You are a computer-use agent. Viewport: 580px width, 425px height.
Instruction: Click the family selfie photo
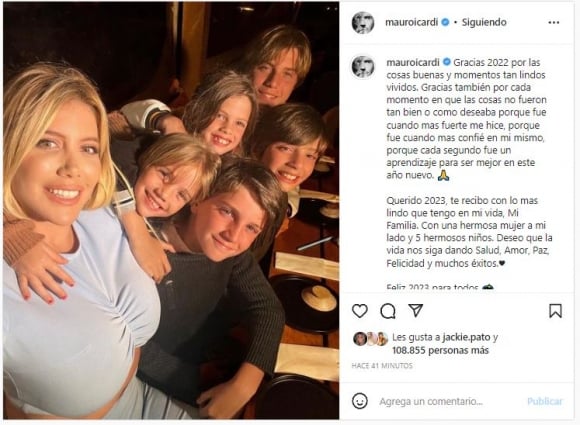tap(171, 210)
